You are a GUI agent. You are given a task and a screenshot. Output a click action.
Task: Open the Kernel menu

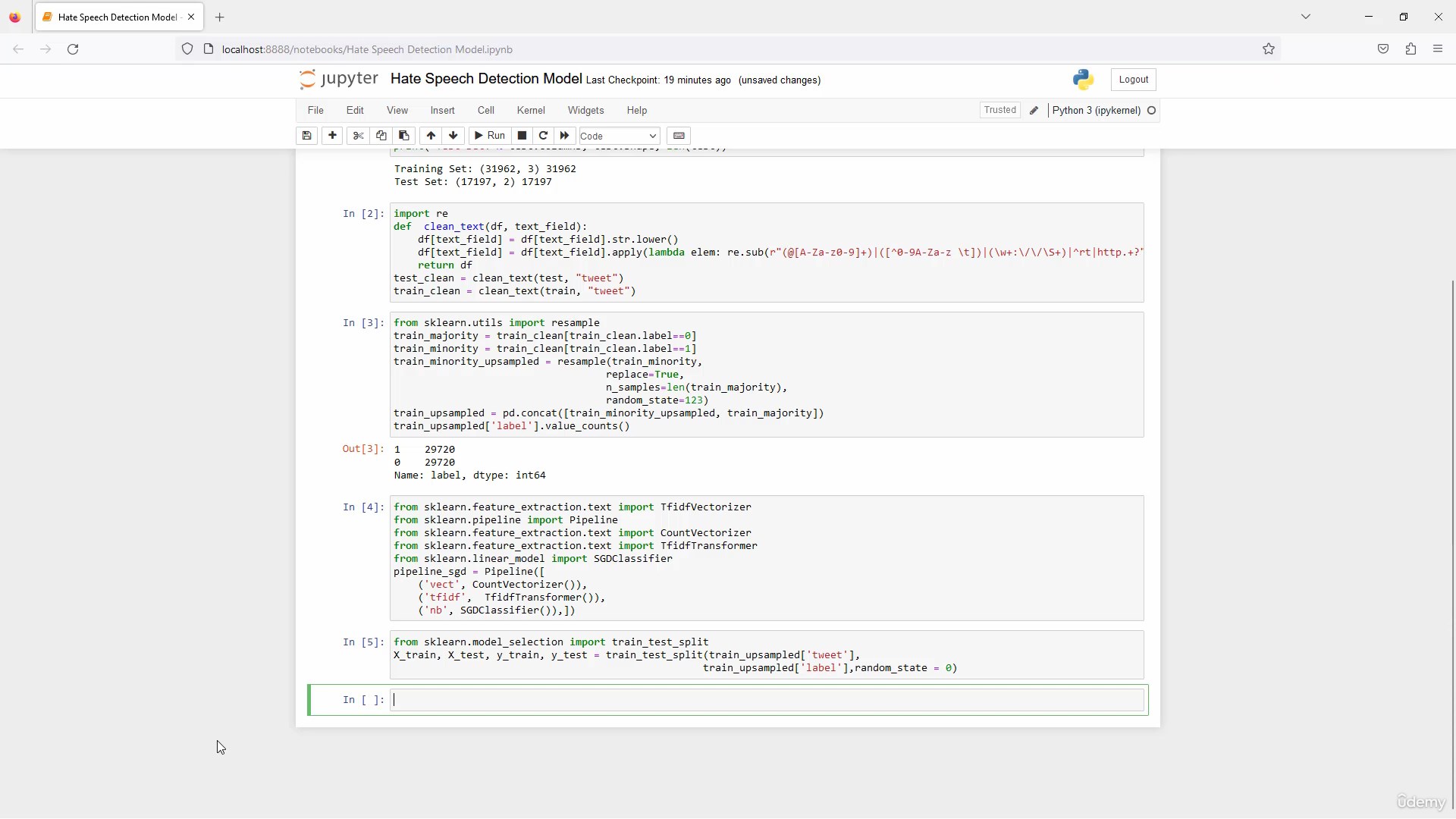click(531, 111)
